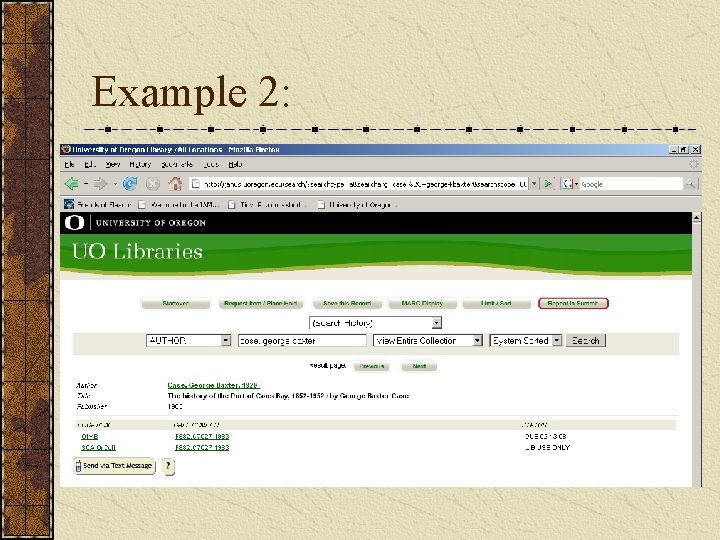720x540 pixels.
Task: Open the call number link in OIMB row
Action: [x=202, y=437]
